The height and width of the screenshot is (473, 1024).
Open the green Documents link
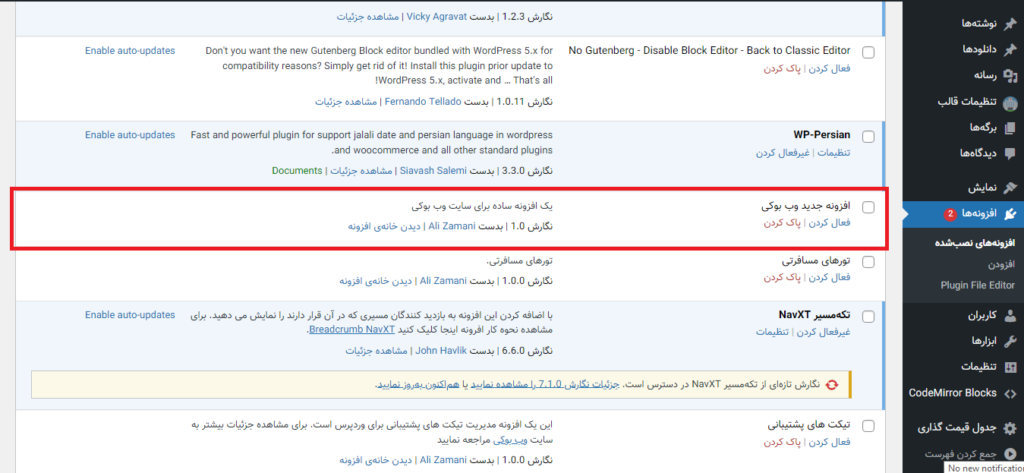click(x=297, y=171)
